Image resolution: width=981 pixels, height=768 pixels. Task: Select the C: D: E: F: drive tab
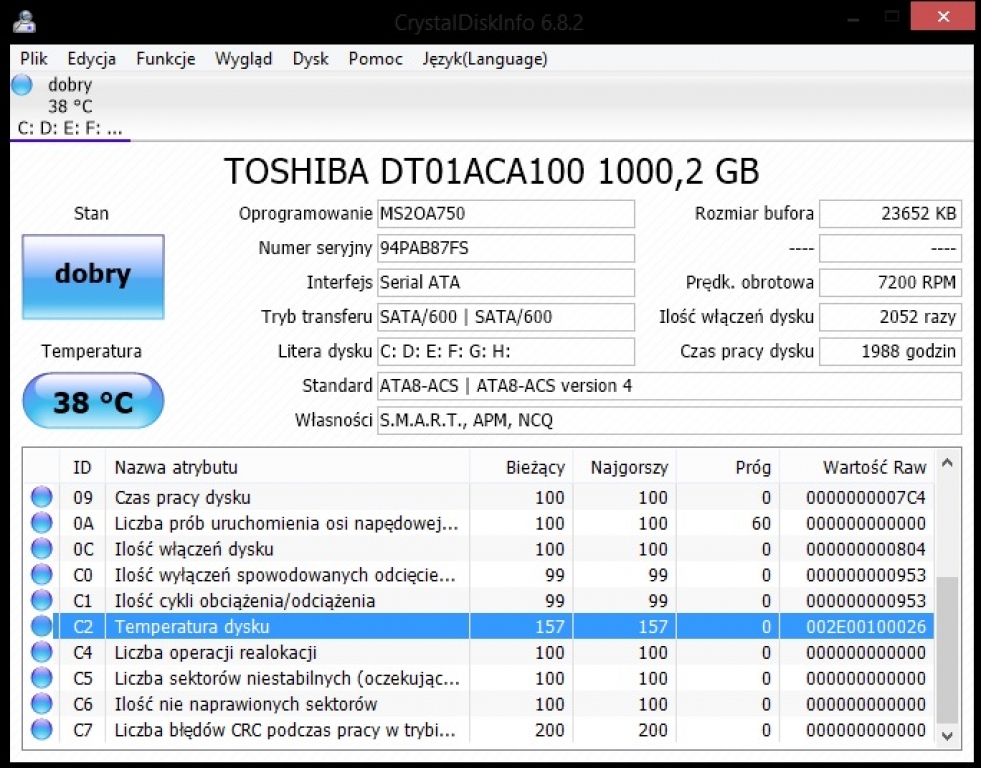tap(70, 106)
